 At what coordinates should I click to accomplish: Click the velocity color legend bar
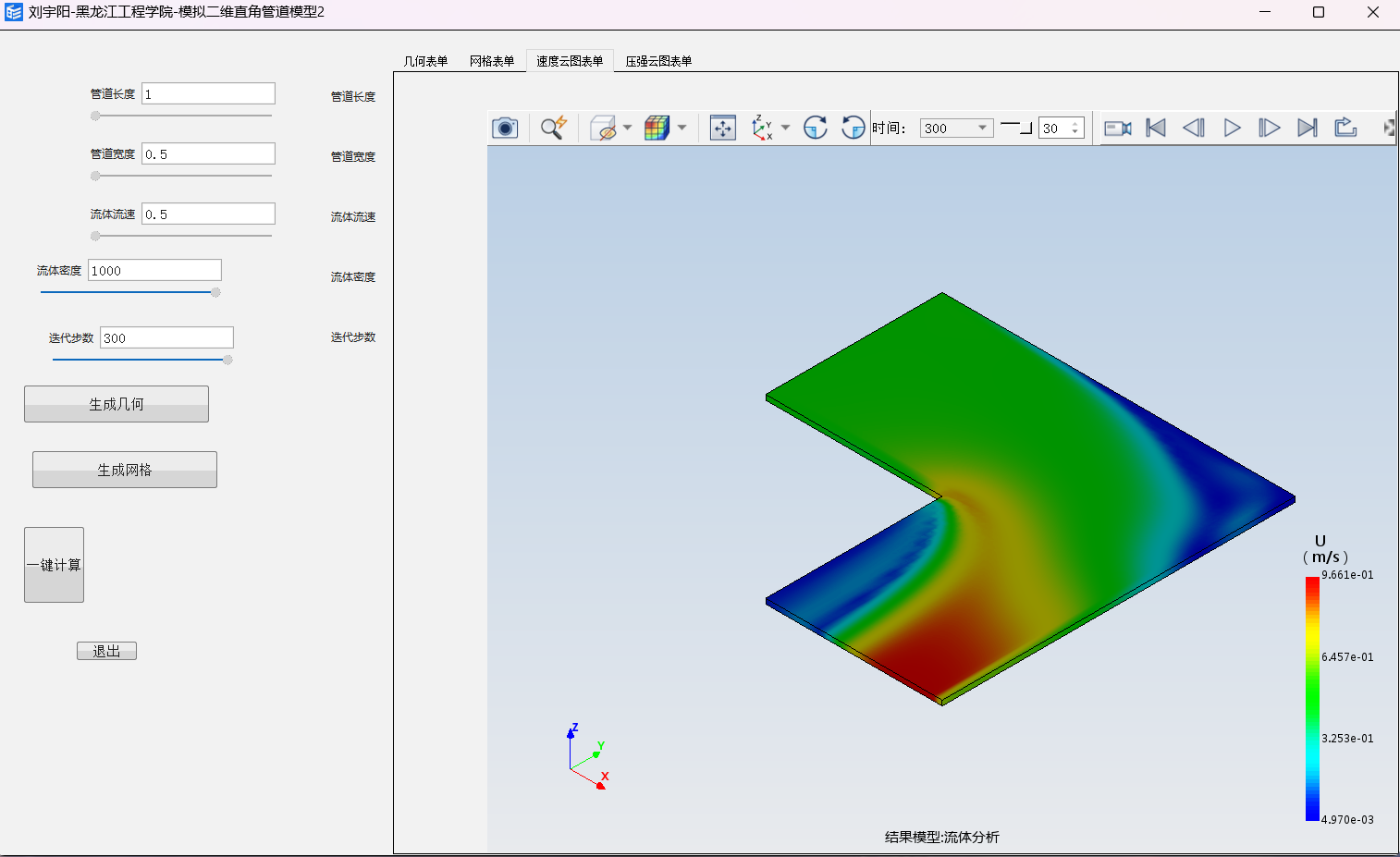(x=1312, y=699)
